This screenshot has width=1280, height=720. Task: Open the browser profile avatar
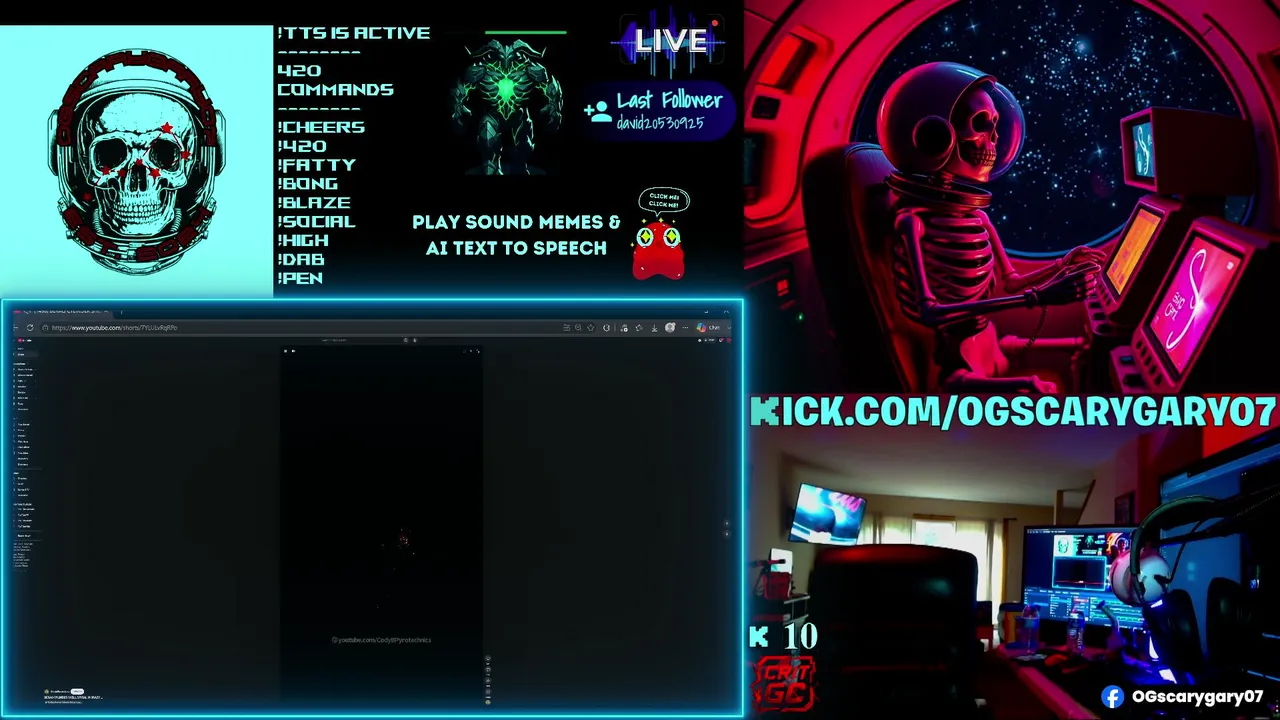pyautogui.click(x=670, y=328)
